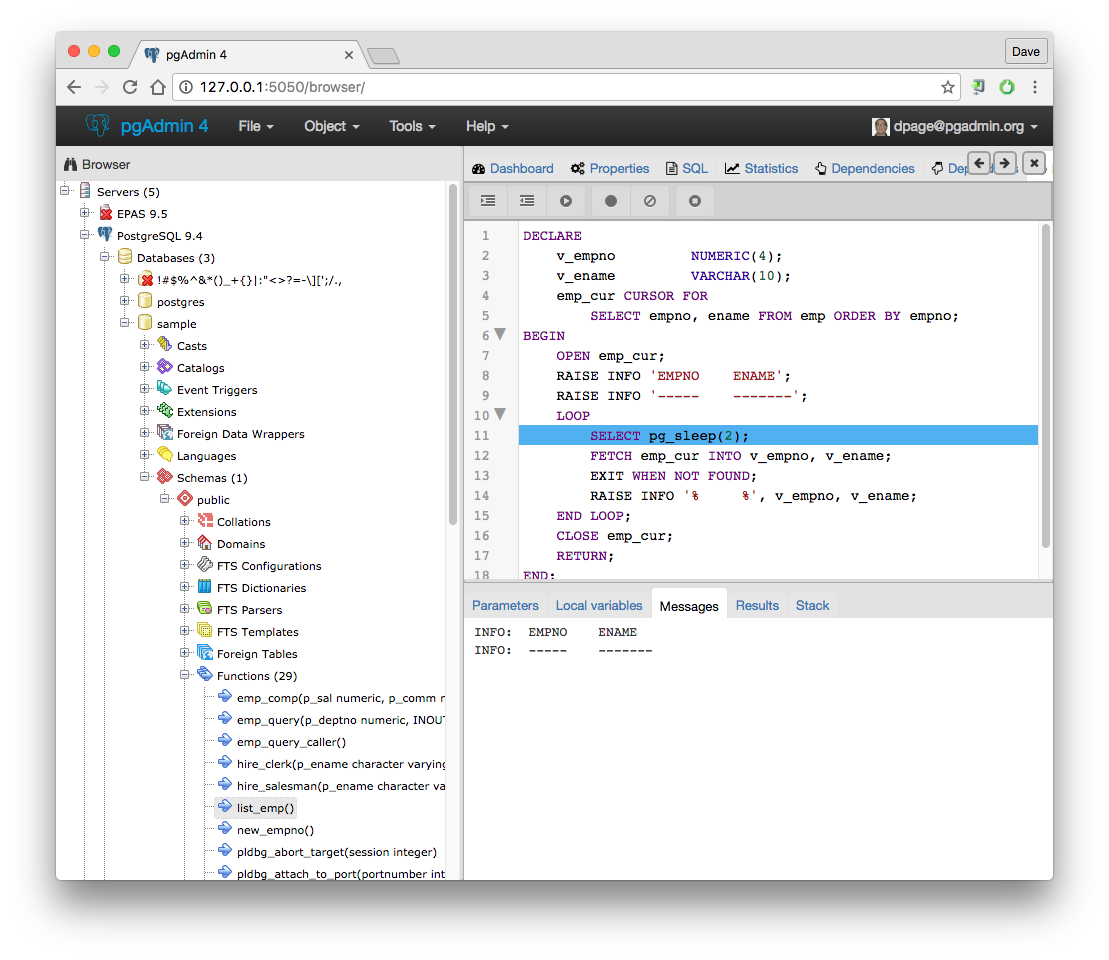Click the browser address bar

point(560,87)
